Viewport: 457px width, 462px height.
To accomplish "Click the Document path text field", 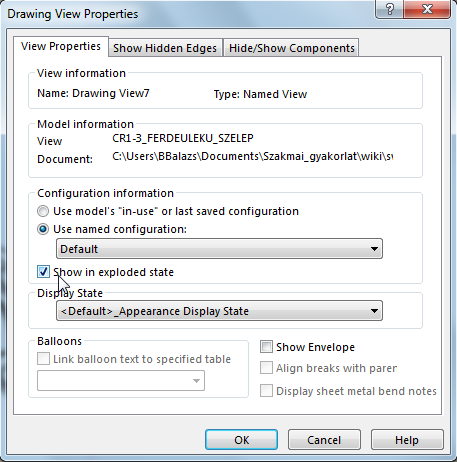I will (x=252, y=156).
